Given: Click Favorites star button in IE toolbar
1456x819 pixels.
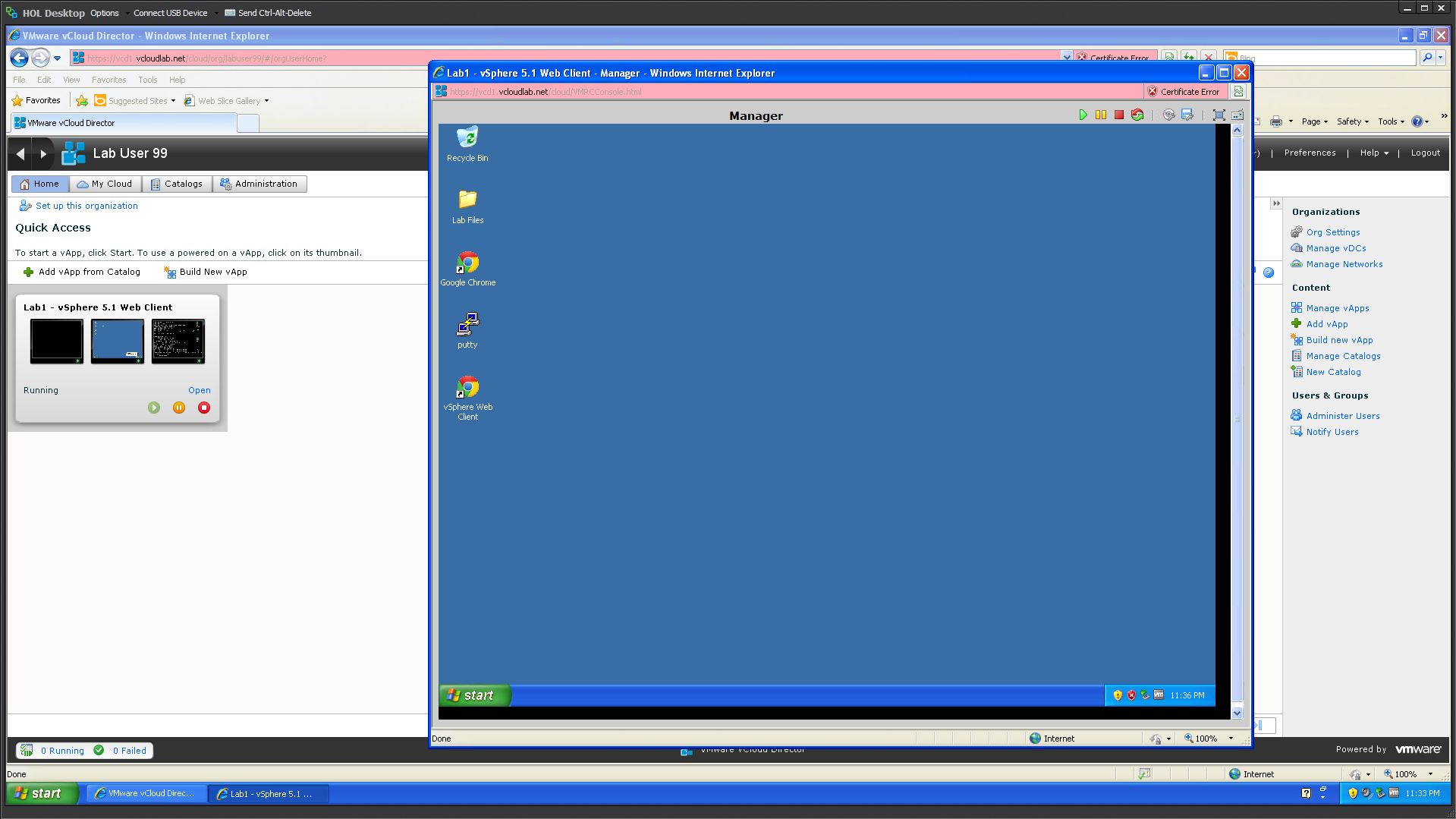Looking at the screenshot, I should coord(36,100).
